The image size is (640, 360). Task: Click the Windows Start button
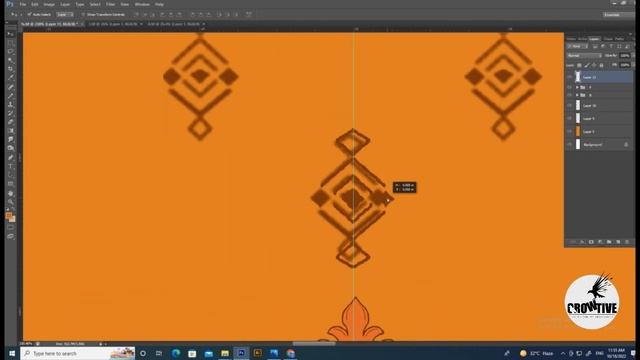11,353
